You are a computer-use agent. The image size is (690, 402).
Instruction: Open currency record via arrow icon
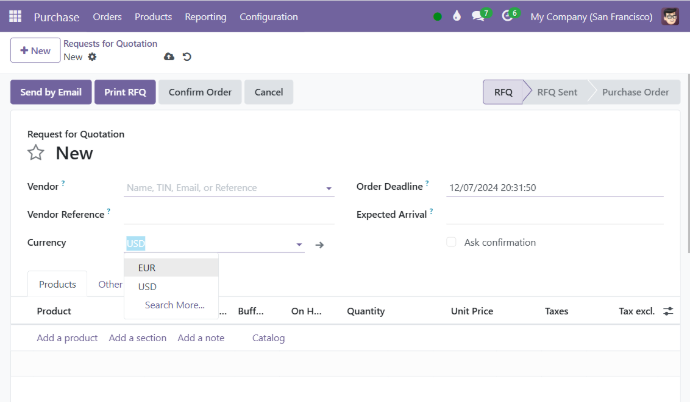[319, 244]
